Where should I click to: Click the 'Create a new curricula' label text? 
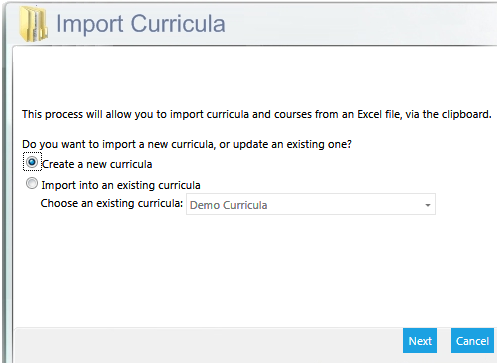click(x=97, y=164)
